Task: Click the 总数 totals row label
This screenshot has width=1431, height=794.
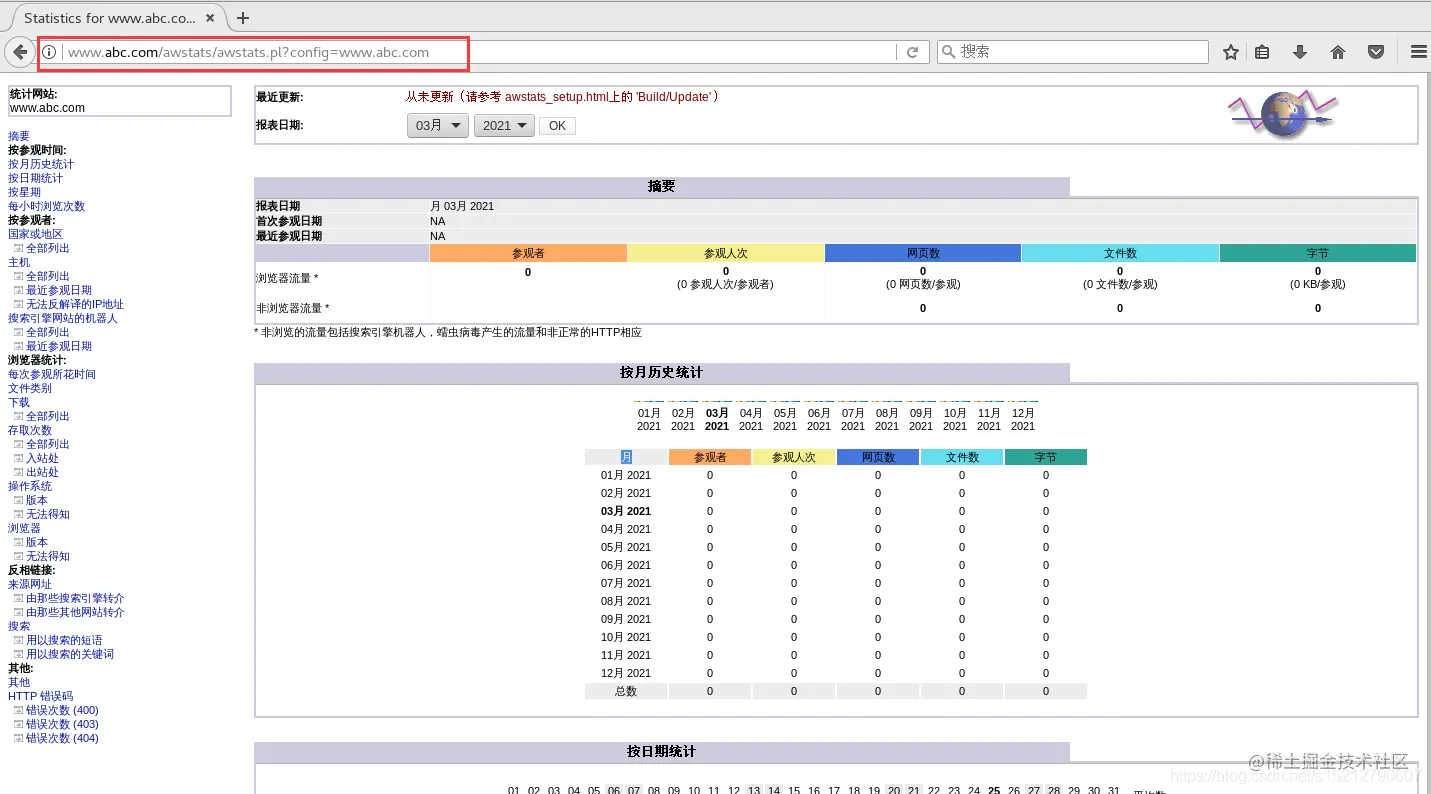Action: 626,691
